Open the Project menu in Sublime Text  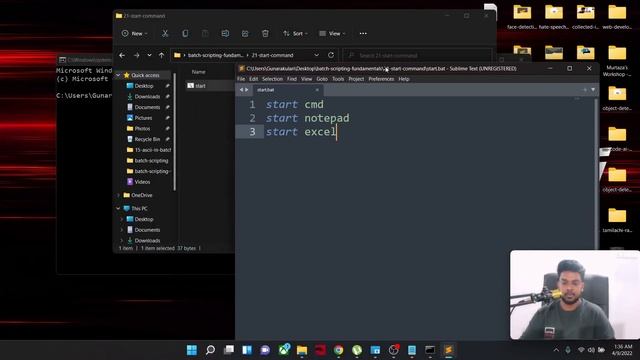tap(356, 79)
